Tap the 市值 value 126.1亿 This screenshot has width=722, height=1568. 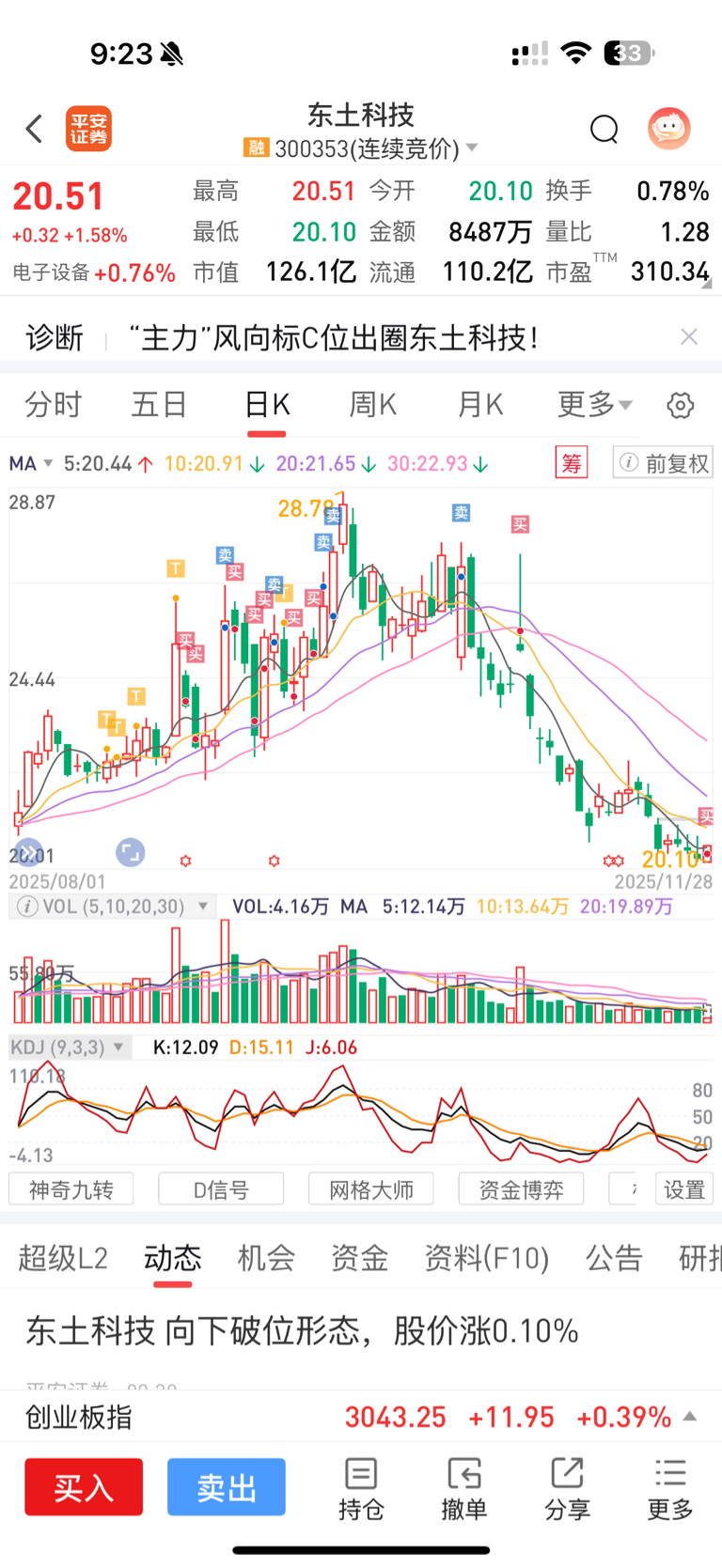click(x=311, y=272)
